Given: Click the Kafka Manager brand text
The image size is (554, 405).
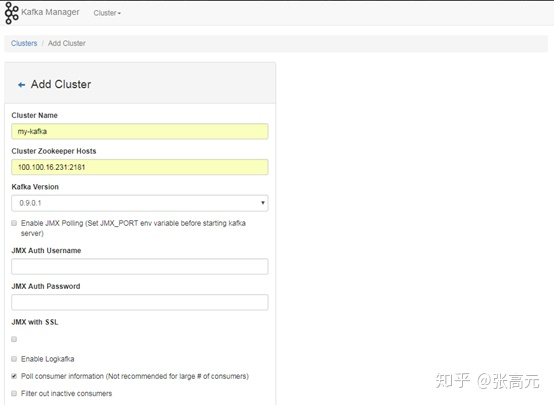Looking at the screenshot, I should (x=50, y=12).
